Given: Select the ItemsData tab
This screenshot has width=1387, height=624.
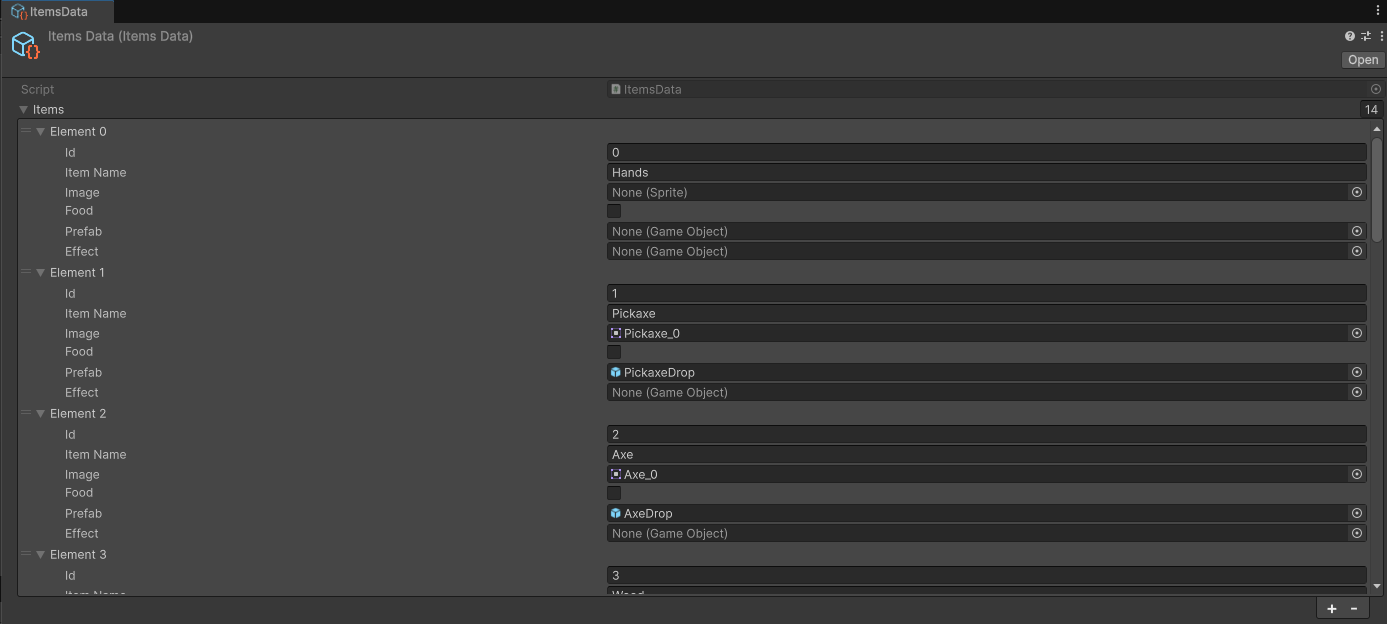Looking at the screenshot, I should (x=57, y=12).
